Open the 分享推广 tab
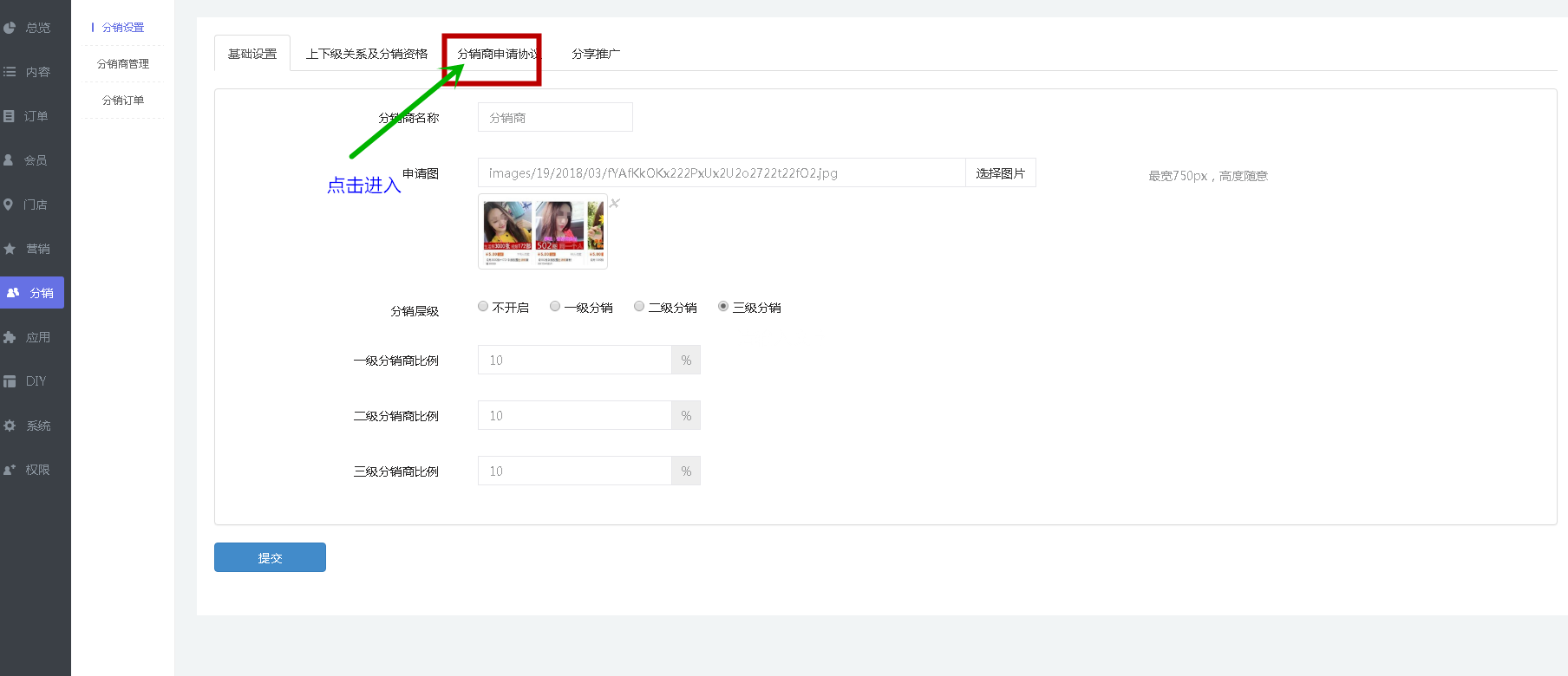The image size is (1568, 676). (596, 54)
